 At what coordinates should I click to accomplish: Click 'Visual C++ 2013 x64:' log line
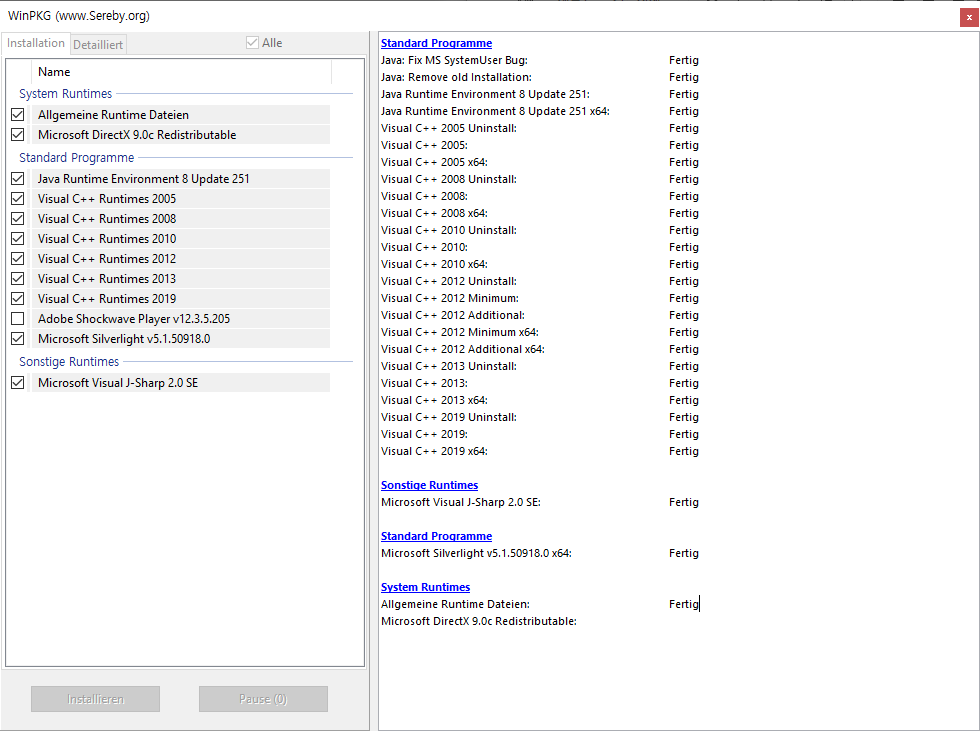click(x=434, y=400)
